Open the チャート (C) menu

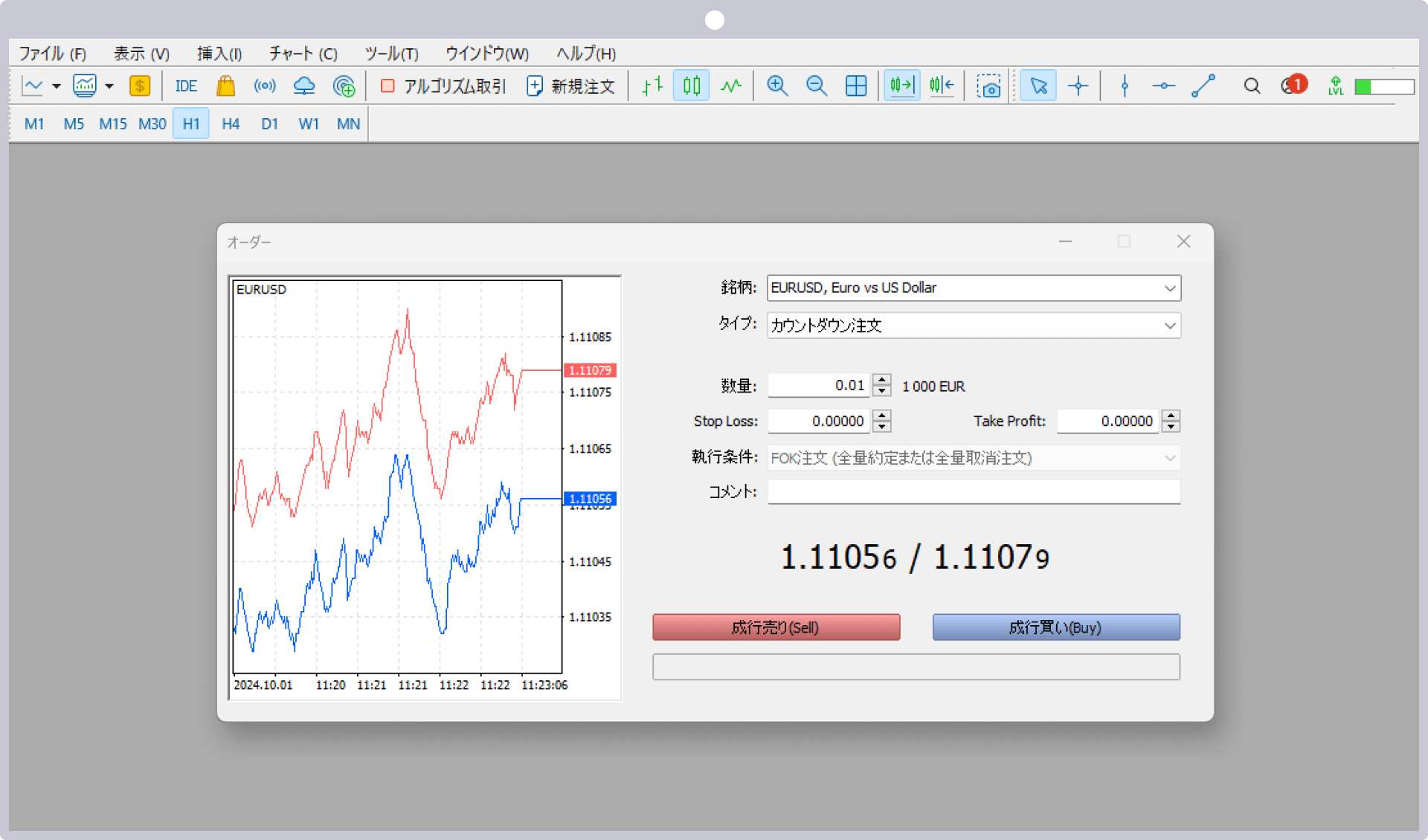point(303,54)
